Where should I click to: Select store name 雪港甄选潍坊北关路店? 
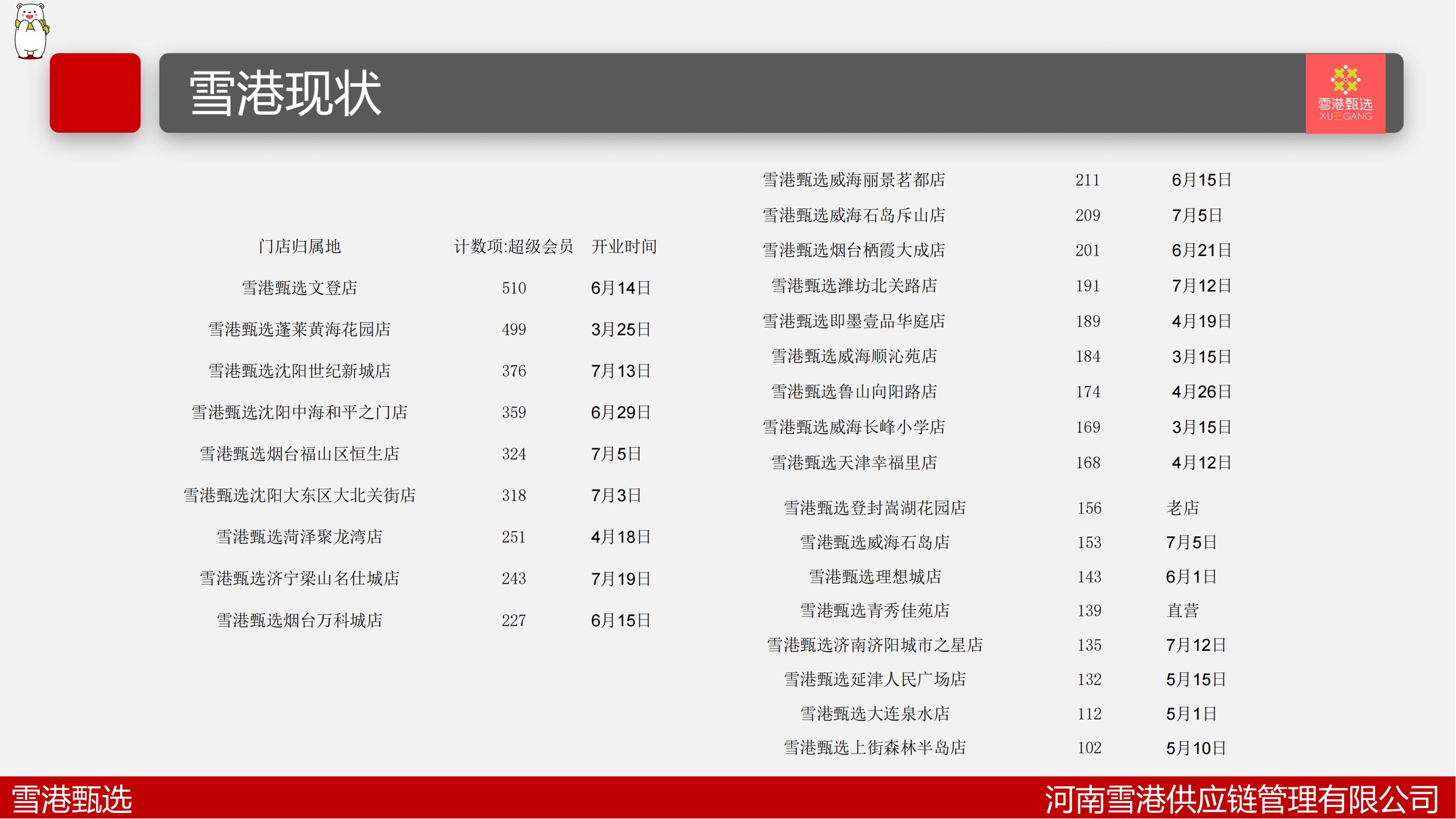pos(854,286)
